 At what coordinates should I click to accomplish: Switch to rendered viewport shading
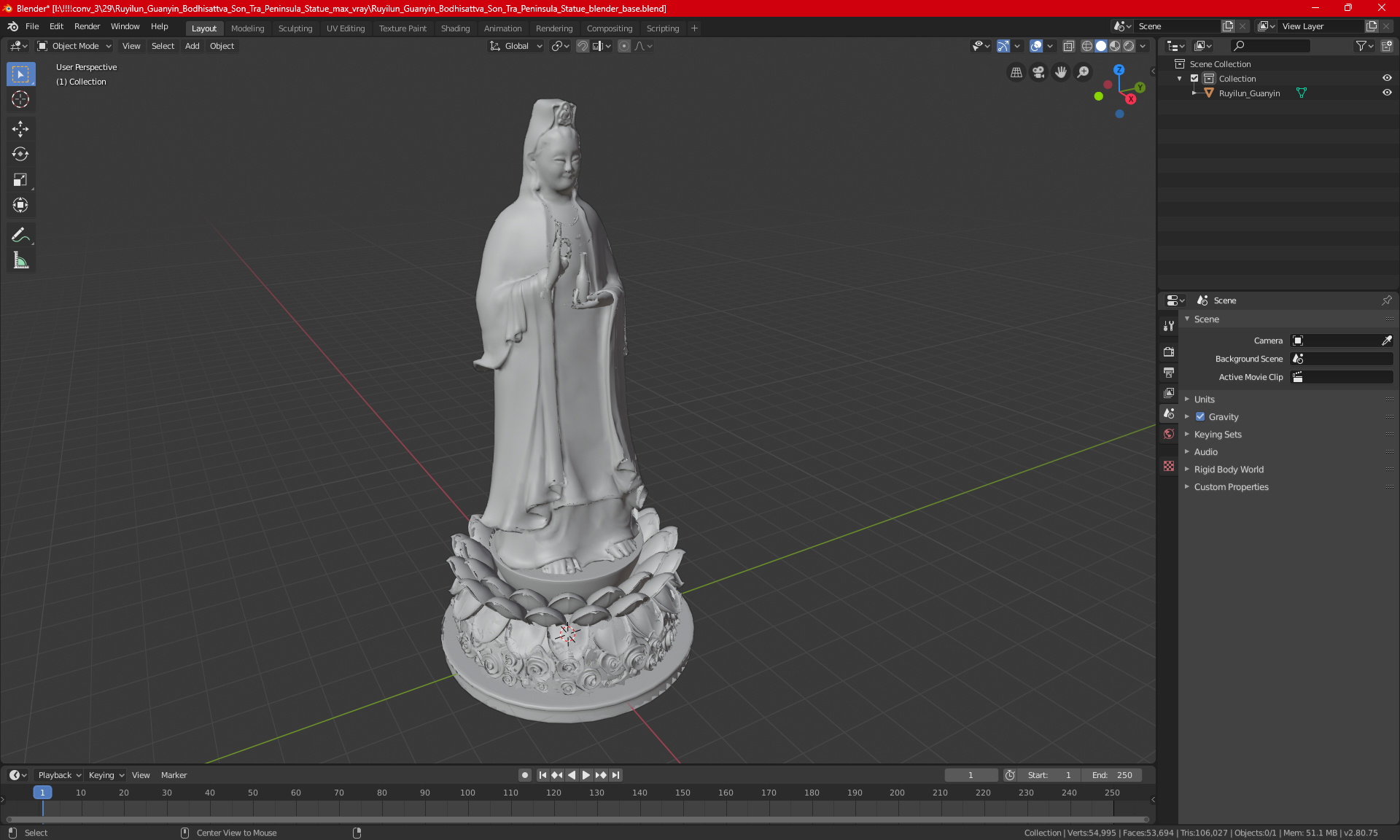tap(1129, 46)
